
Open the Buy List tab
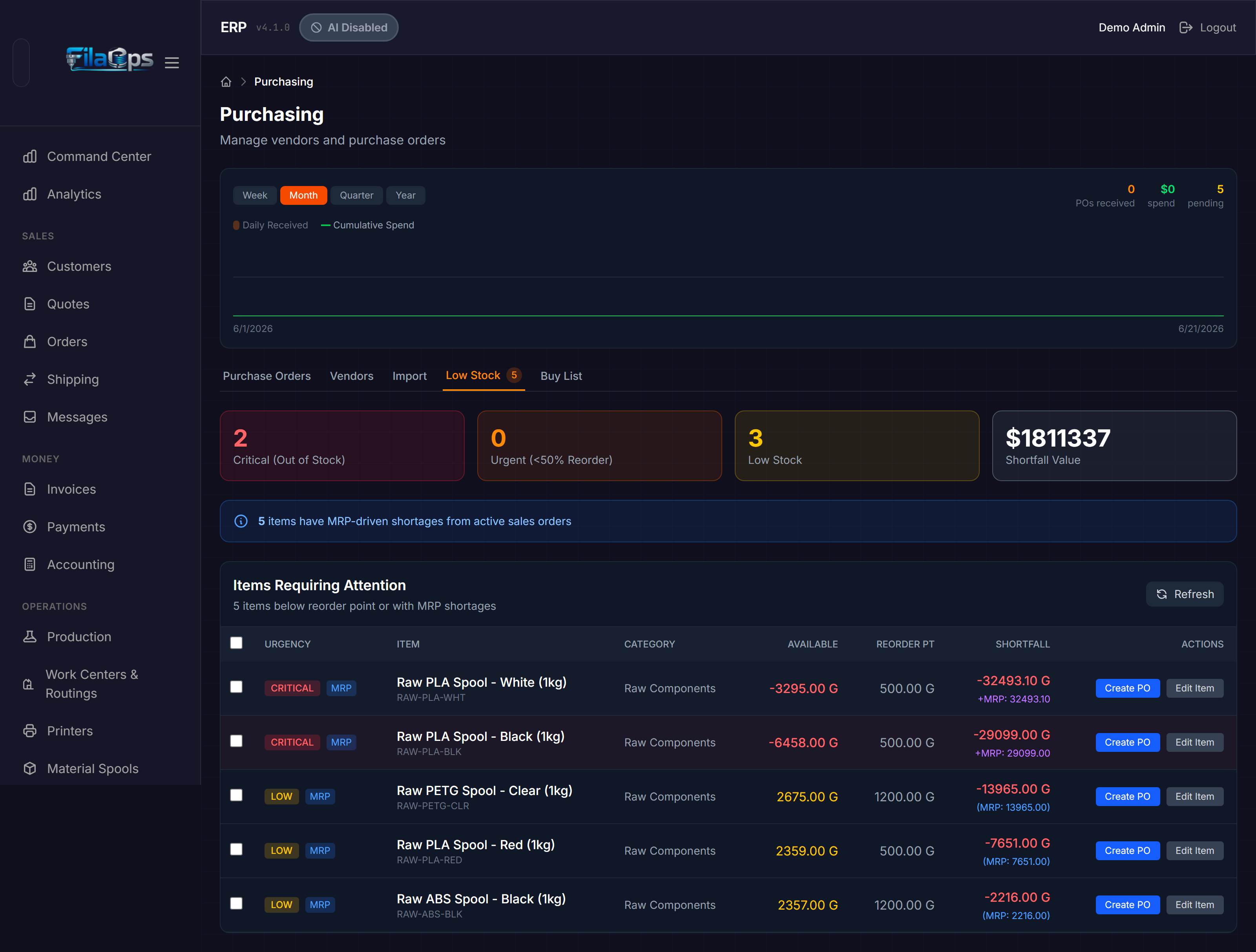click(x=561, y=376)
